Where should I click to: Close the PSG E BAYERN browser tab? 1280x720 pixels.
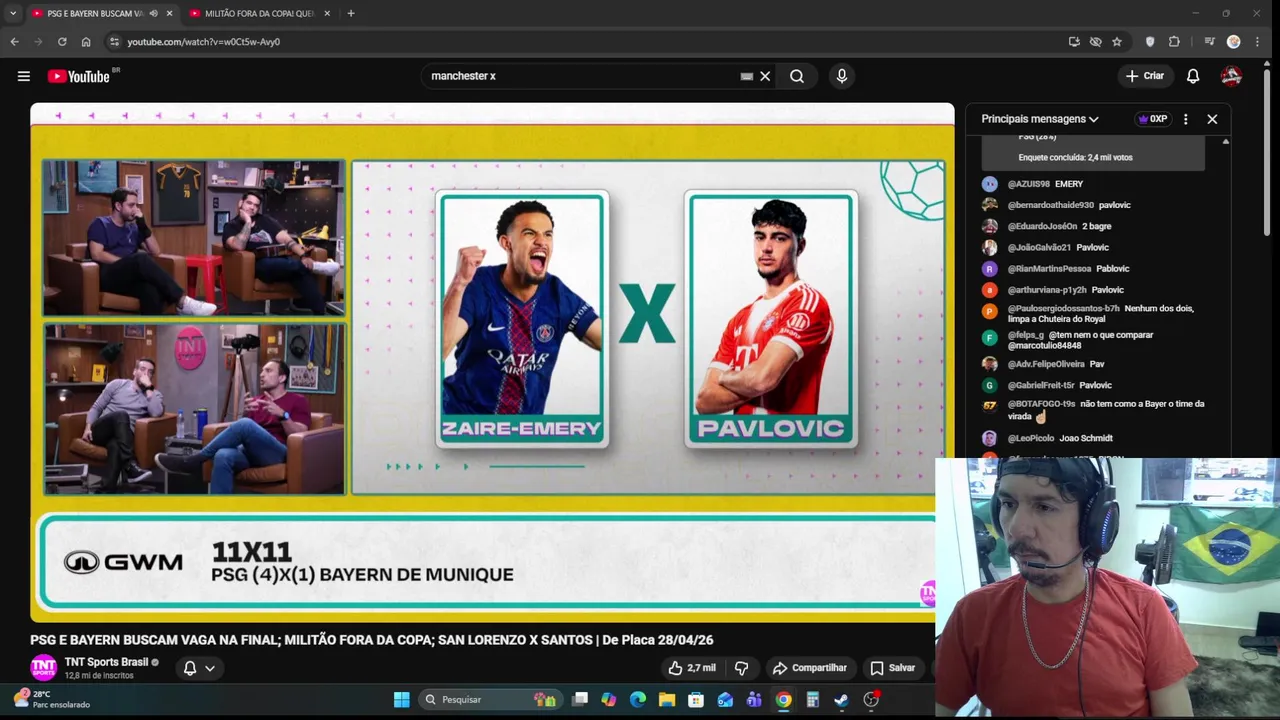169,13
